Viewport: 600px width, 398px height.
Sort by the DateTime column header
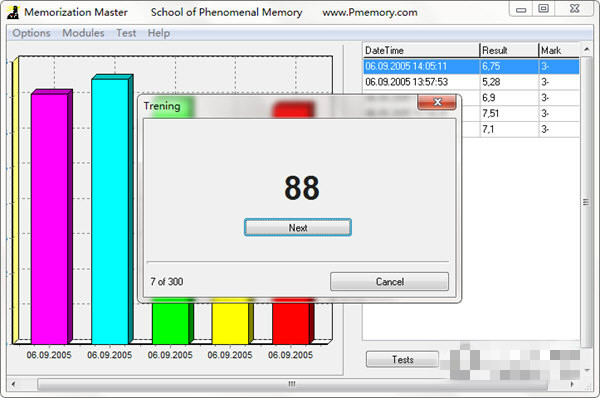tap(421, 51)
